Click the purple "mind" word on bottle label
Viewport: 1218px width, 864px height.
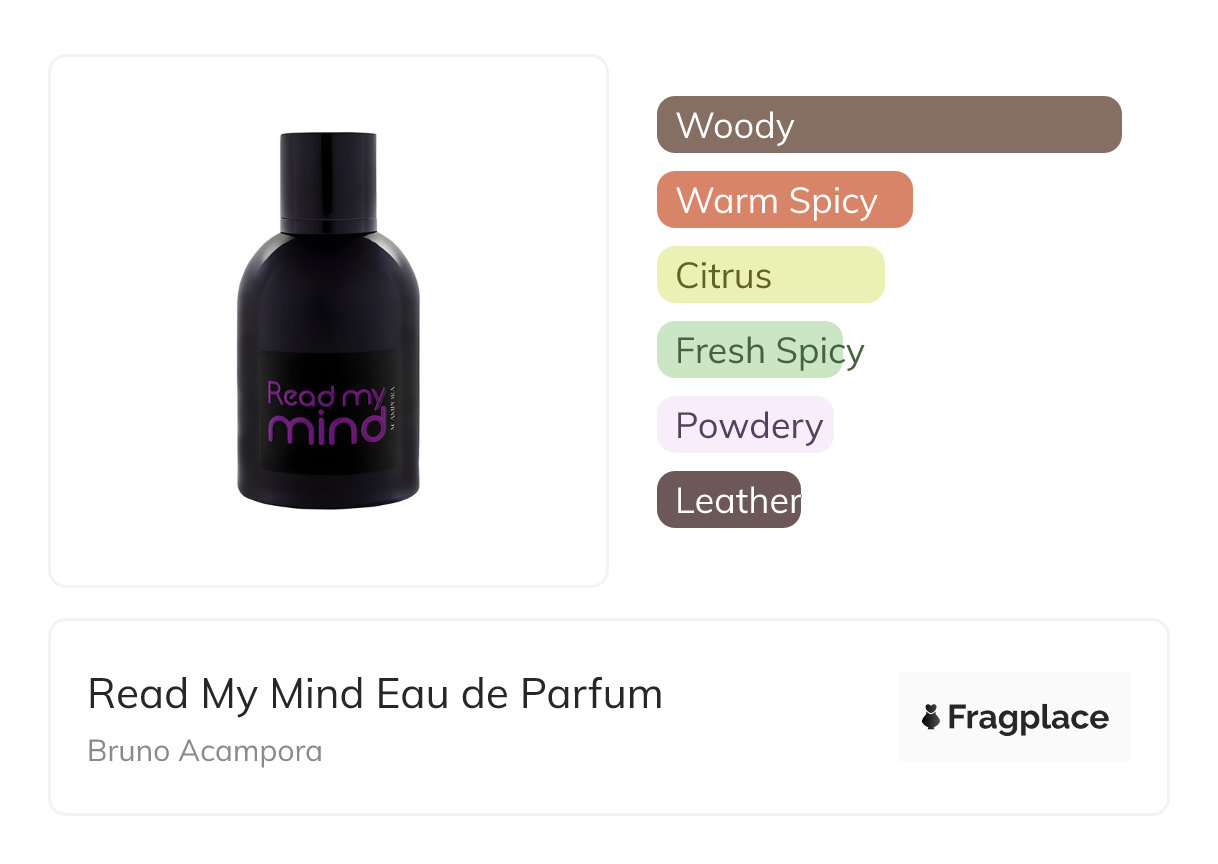327,428
